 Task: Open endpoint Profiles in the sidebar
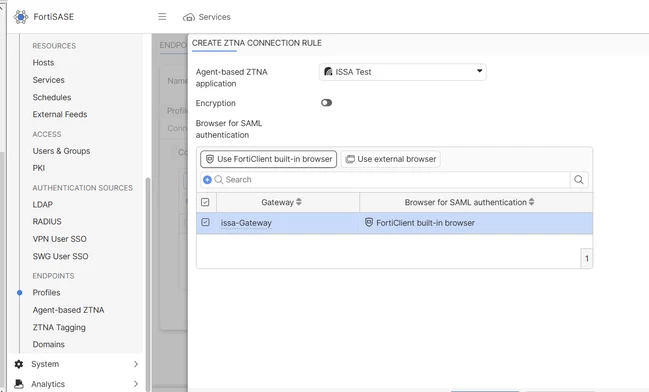point(46,293)
